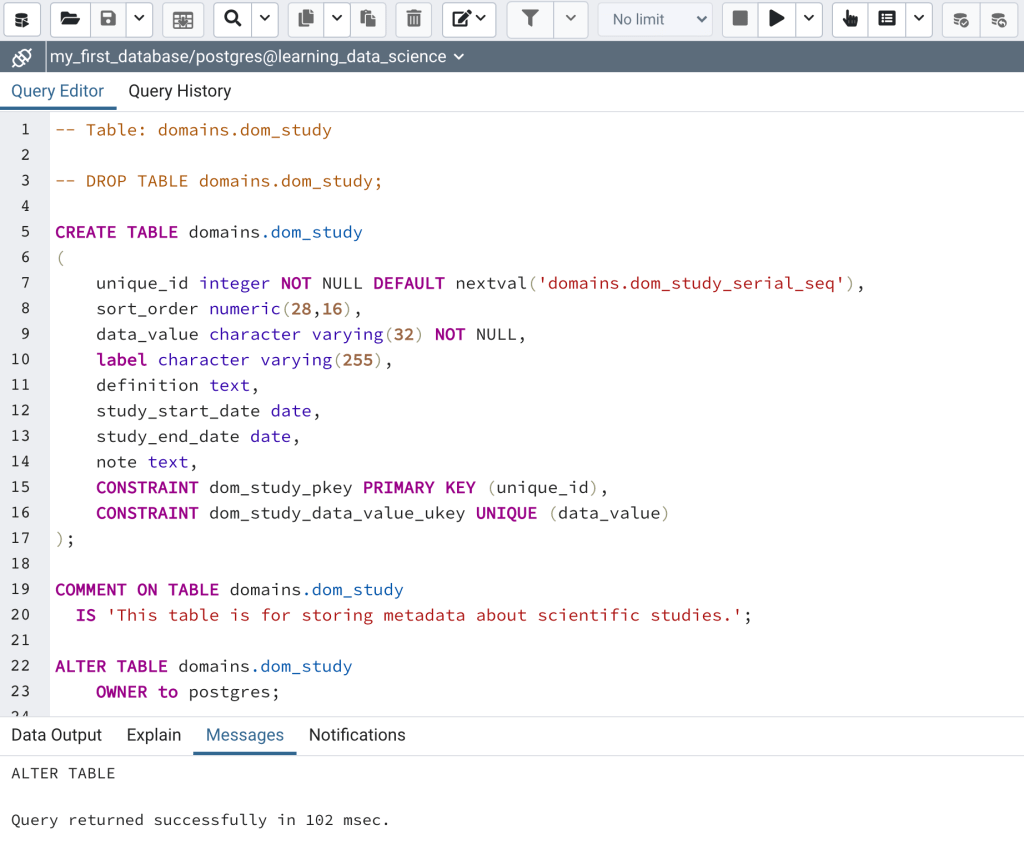Switch to the Query History tab

coord(179,91)
